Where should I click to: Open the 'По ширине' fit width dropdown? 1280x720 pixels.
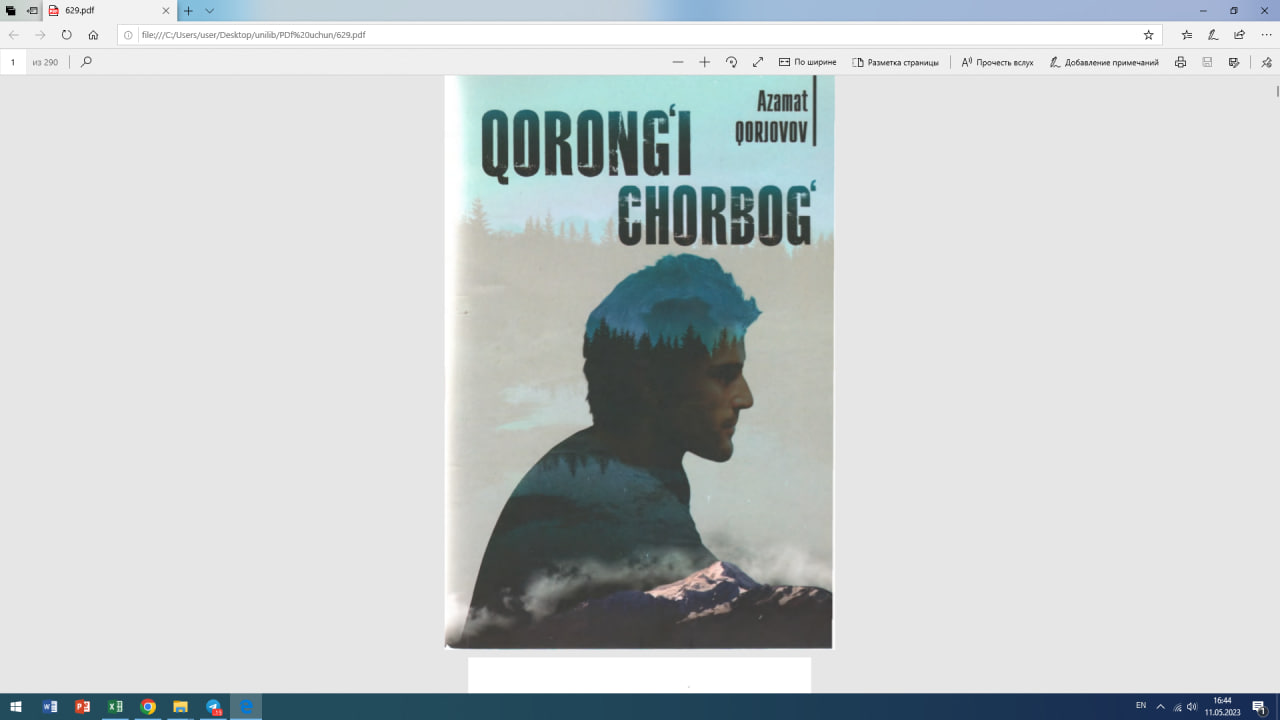(x=807, y=61)
